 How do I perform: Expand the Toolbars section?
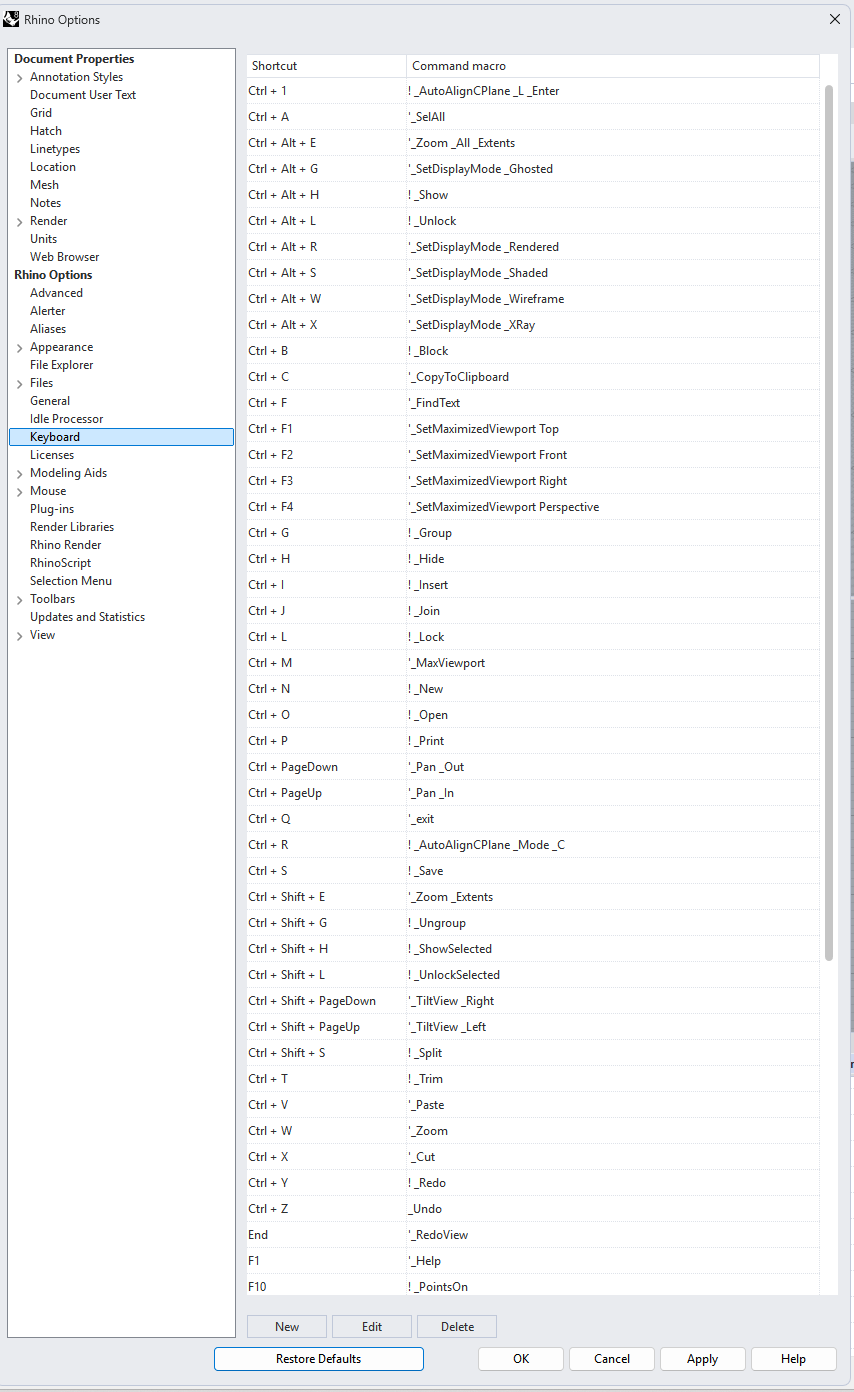pyautogui.click(x=19, y=598)
